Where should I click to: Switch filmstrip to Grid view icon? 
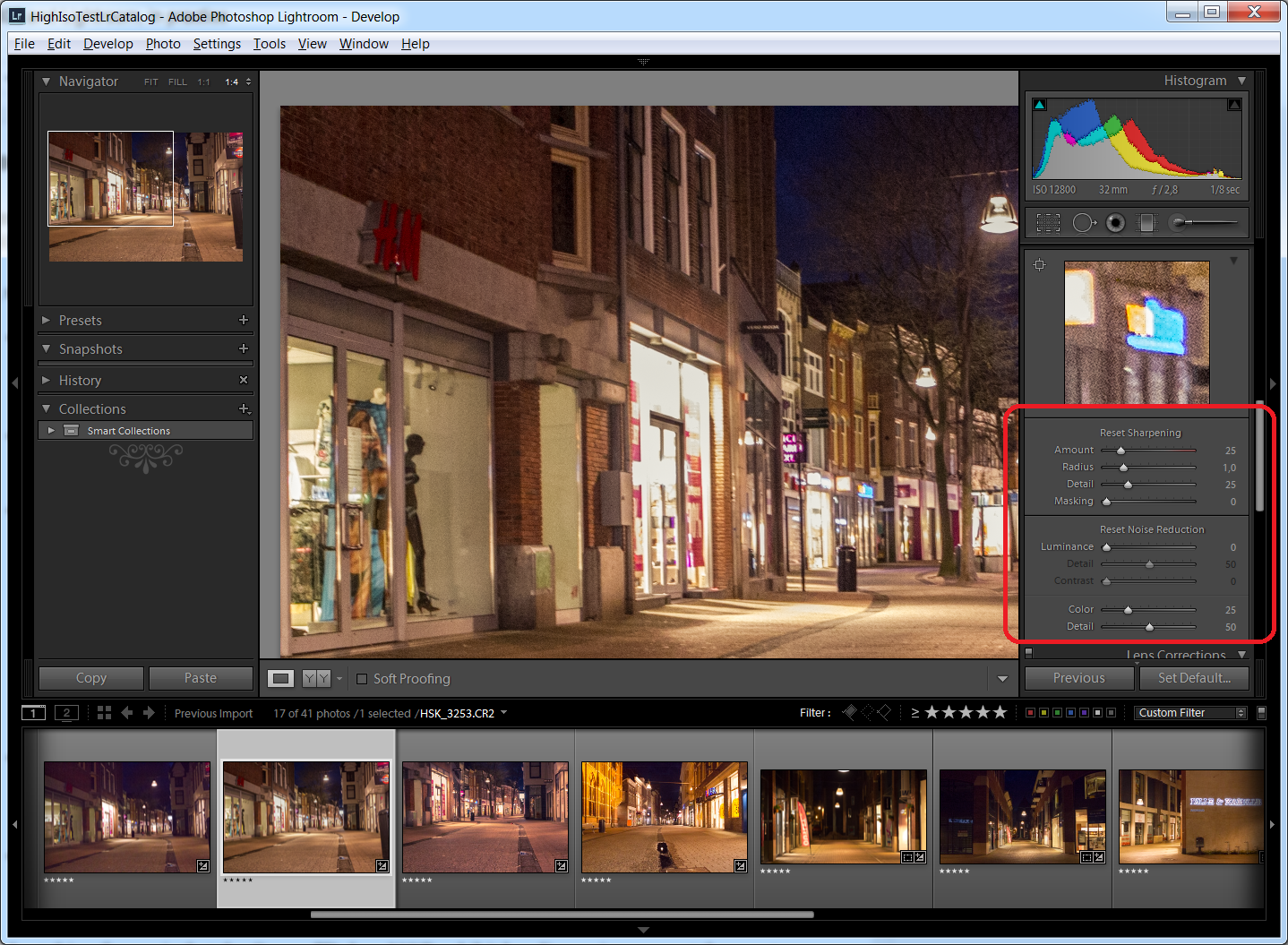[104, 713]
